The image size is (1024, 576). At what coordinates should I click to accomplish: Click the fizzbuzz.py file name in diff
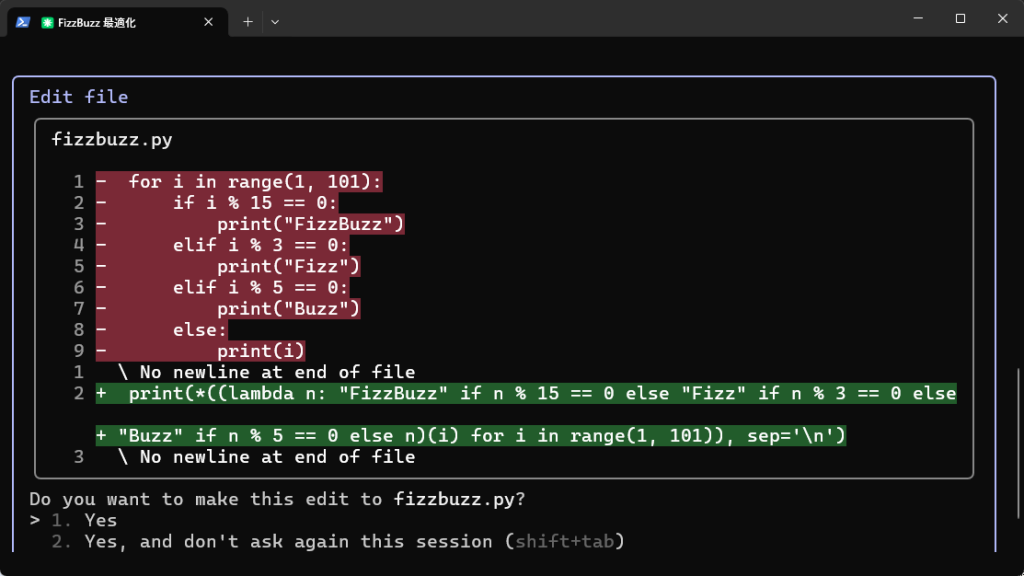[x=112, y=140]
